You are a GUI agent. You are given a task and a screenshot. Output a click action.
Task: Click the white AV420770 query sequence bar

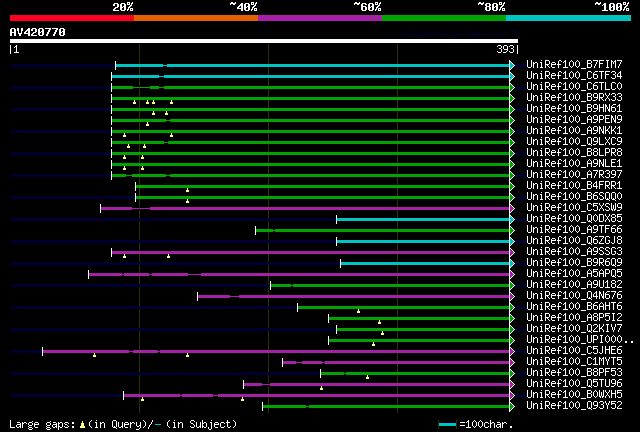[264, 41]
